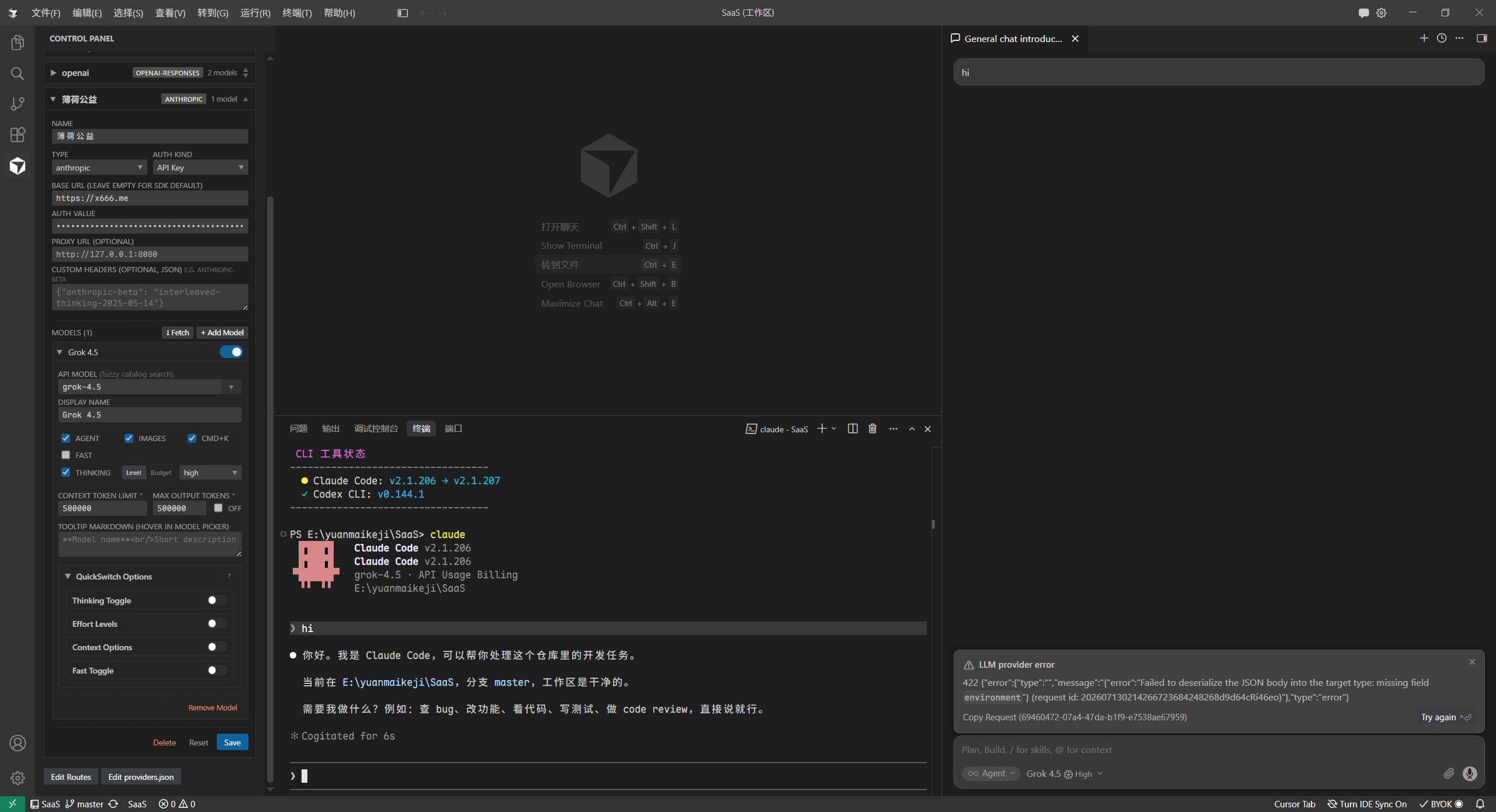The image size is (1496, 812).
Task: Uncheck the CMD+K checkbox
Action: tap(192, 438)
